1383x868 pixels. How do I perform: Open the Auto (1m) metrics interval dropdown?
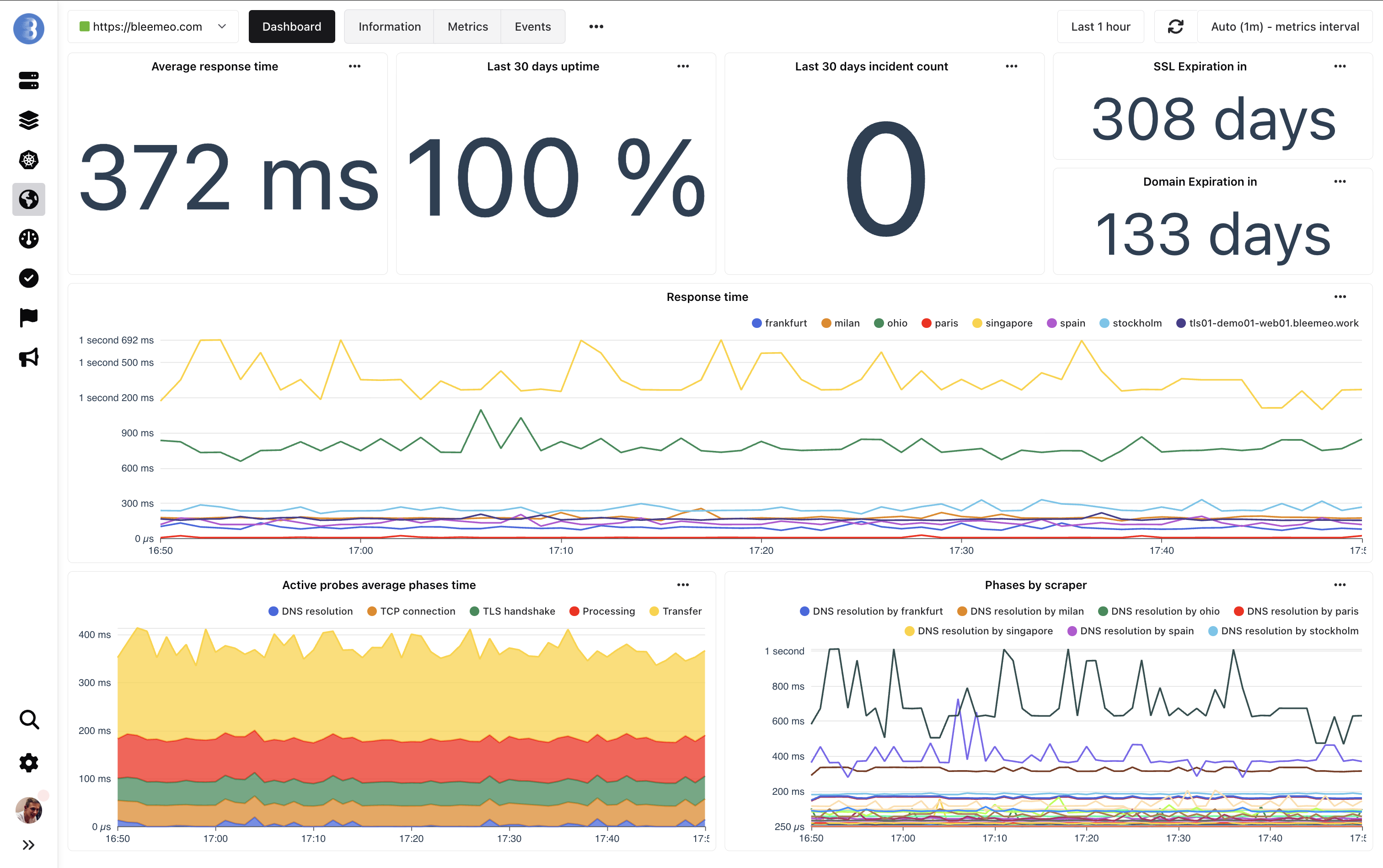click(1284, 27)
